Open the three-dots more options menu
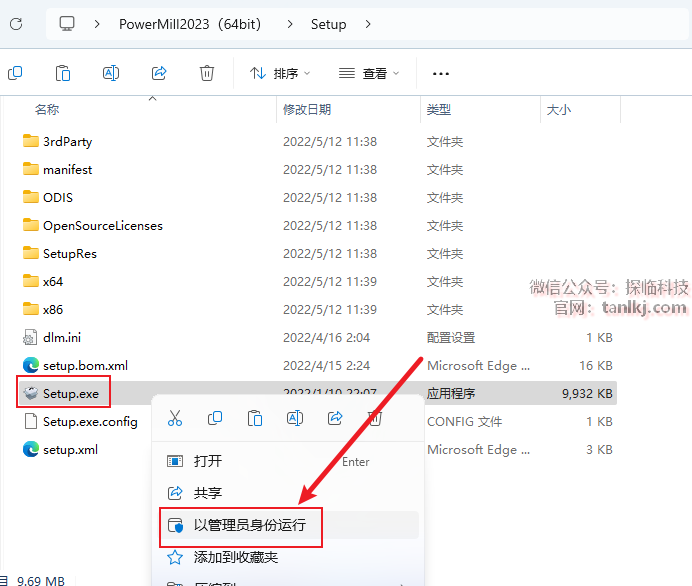 pyautogui.click(x=440, y=74)
